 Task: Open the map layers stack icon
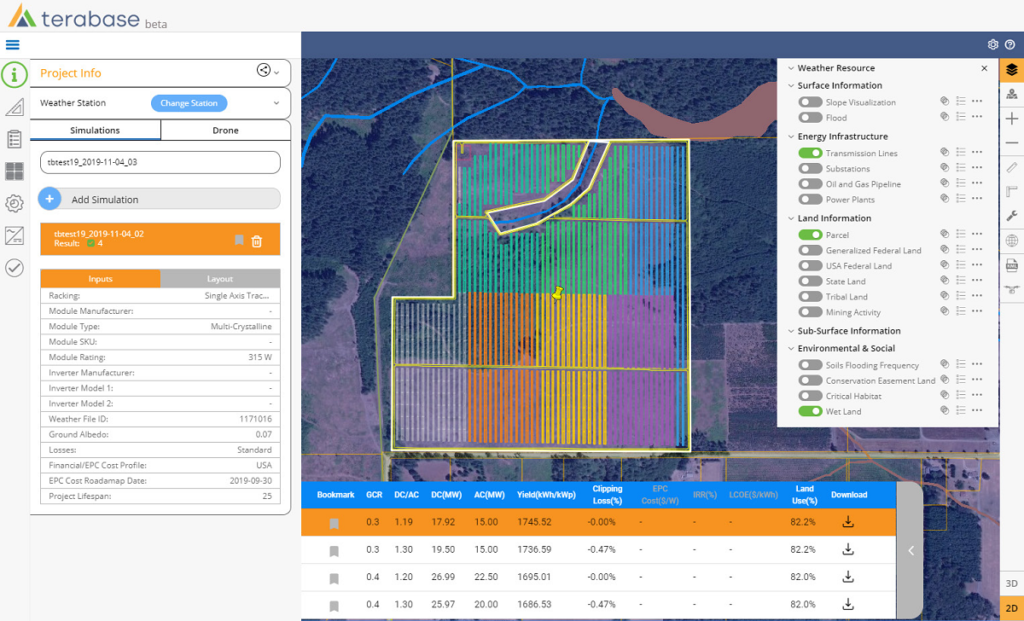[1011, 69]
